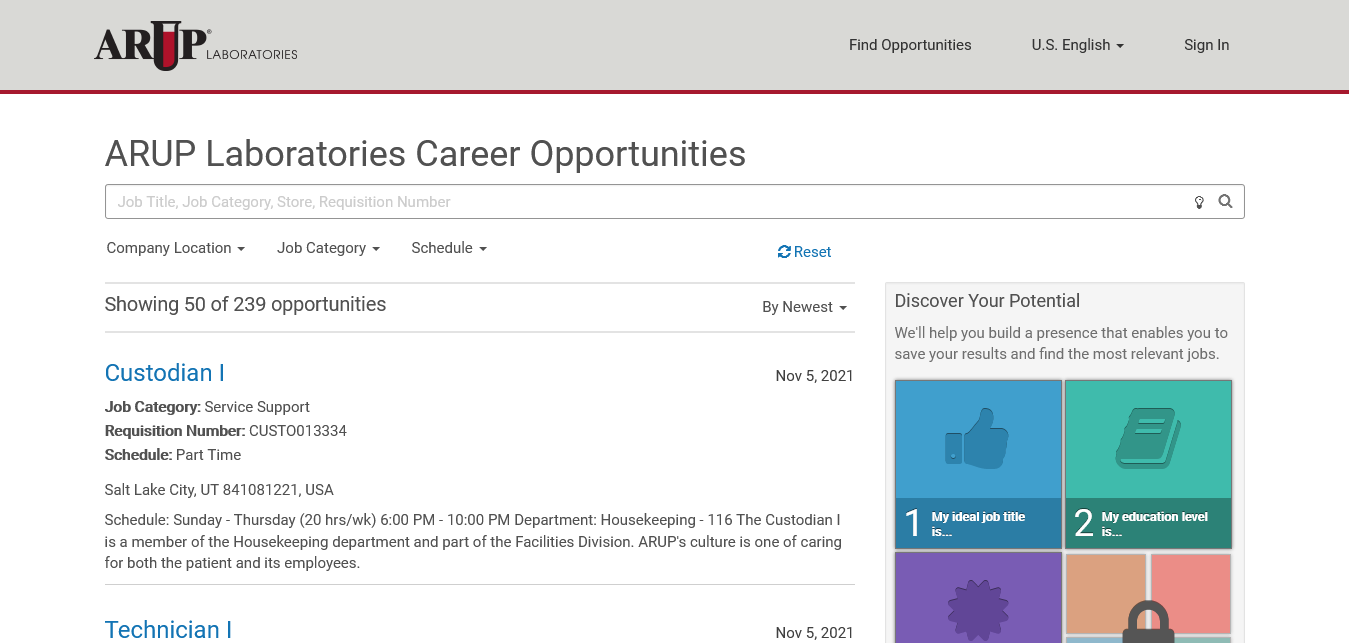Focus the job search input field

pyautogui.click(x=640, y=202)
